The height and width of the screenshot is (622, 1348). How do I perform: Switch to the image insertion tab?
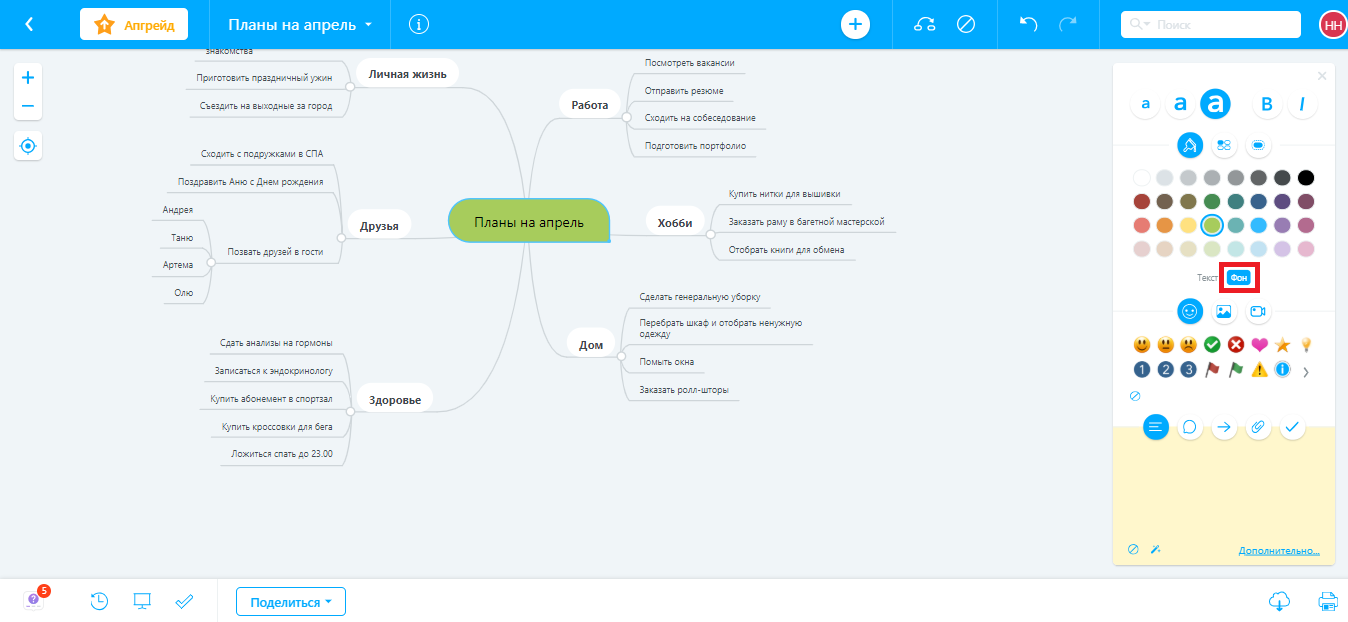(1223, 311)
